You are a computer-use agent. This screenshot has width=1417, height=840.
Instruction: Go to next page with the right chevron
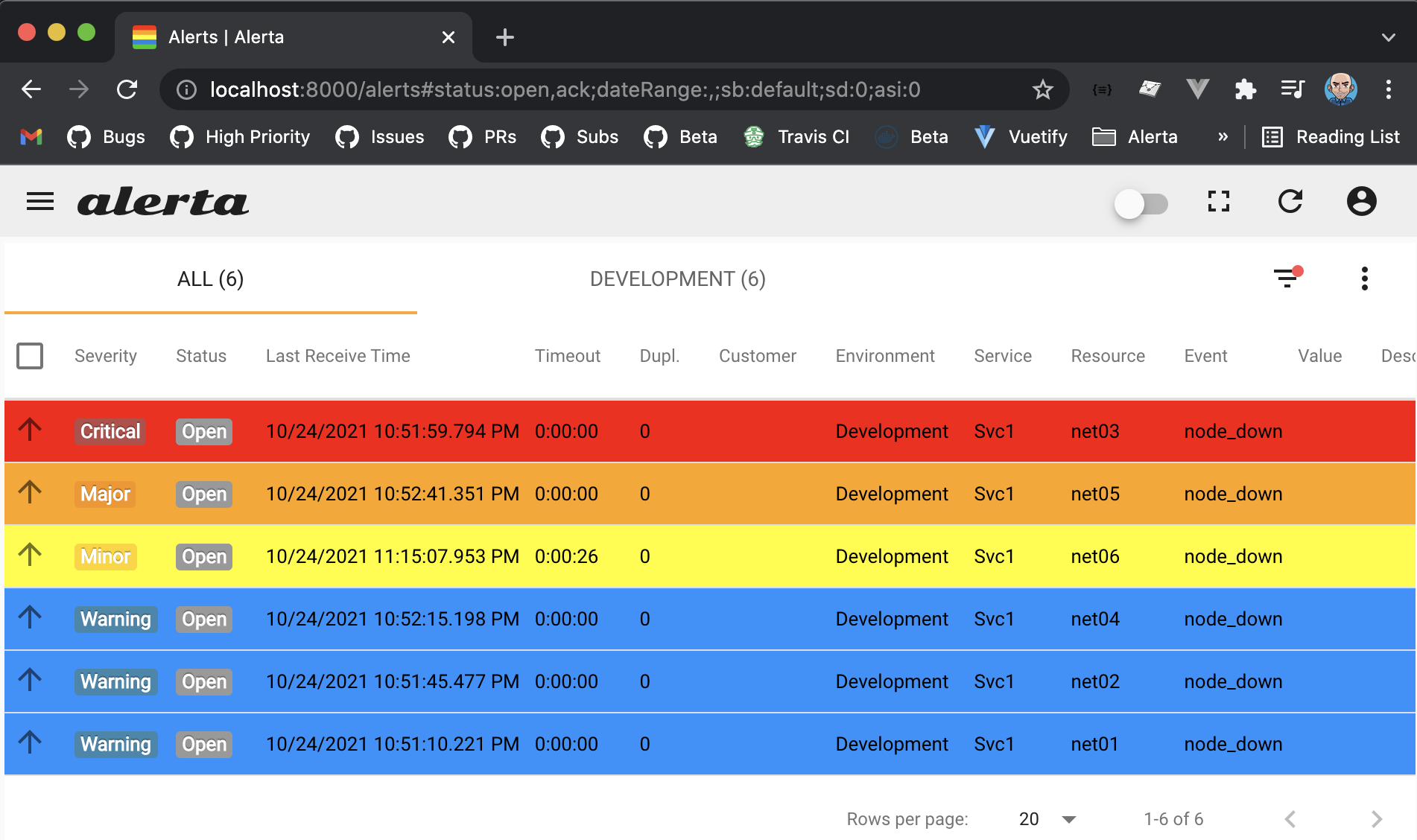pyautogui.click(x=1377, y=818)
